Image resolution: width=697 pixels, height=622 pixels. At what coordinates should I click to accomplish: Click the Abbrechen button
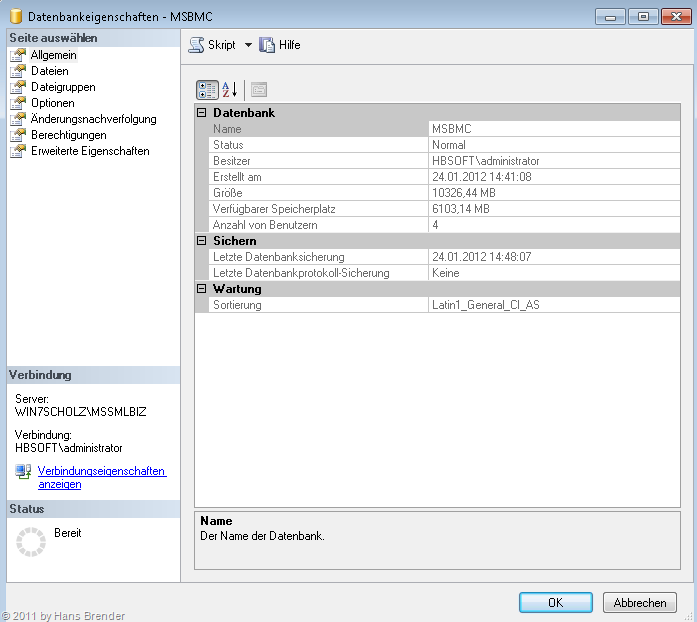(639, 602)
